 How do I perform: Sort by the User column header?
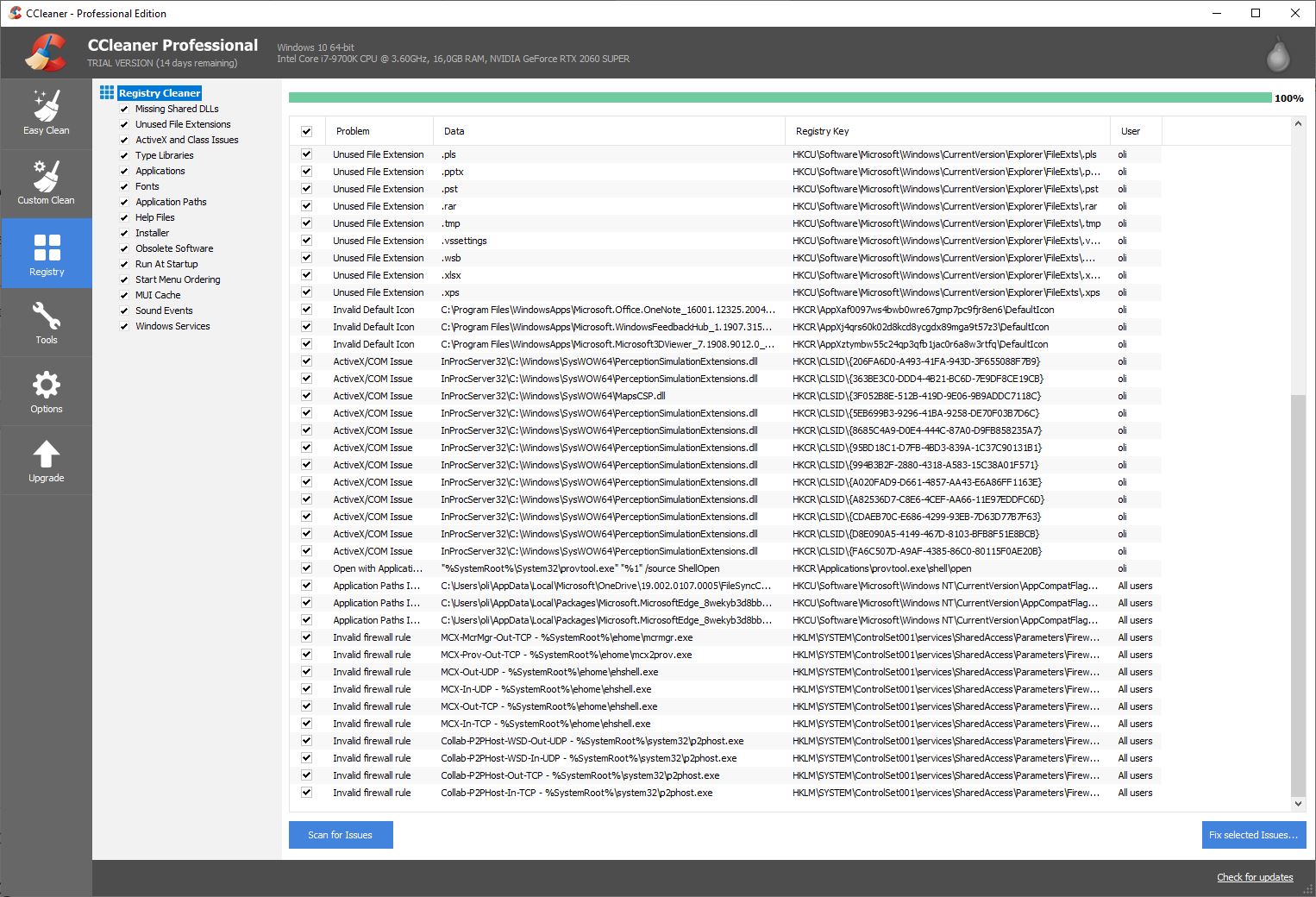coord(1136,131)
